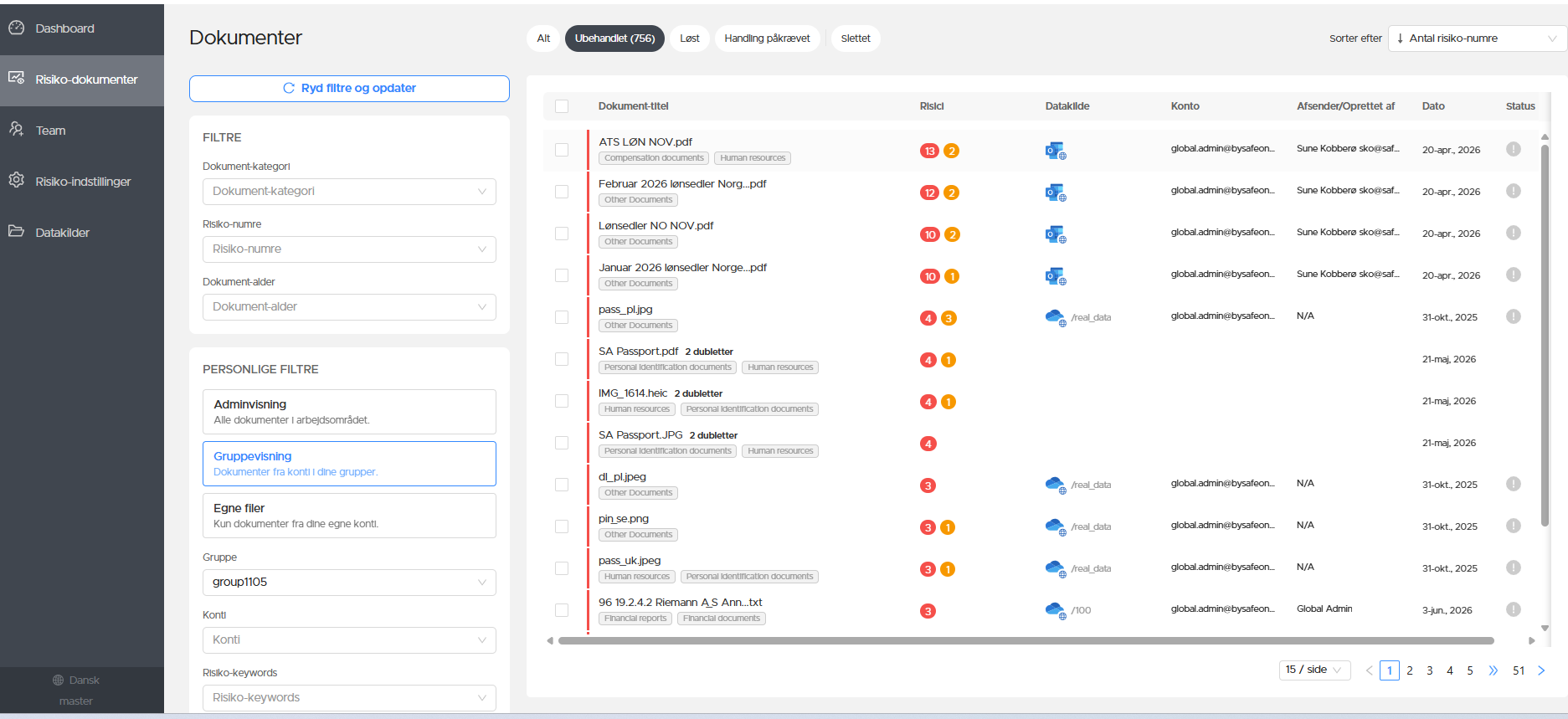Expand the Dokument-kategori dropdown
1568x719 pixels.
click(349, 192)
